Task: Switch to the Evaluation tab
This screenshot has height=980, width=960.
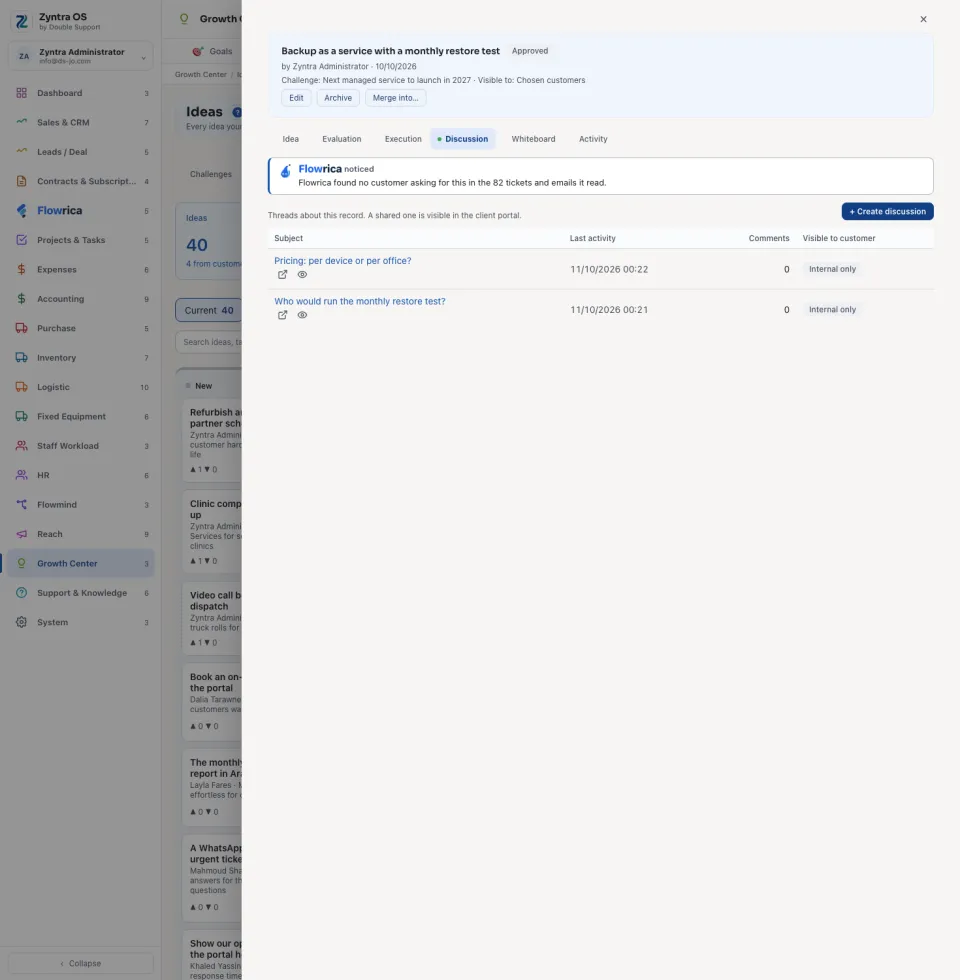Action: coord(342,139)
